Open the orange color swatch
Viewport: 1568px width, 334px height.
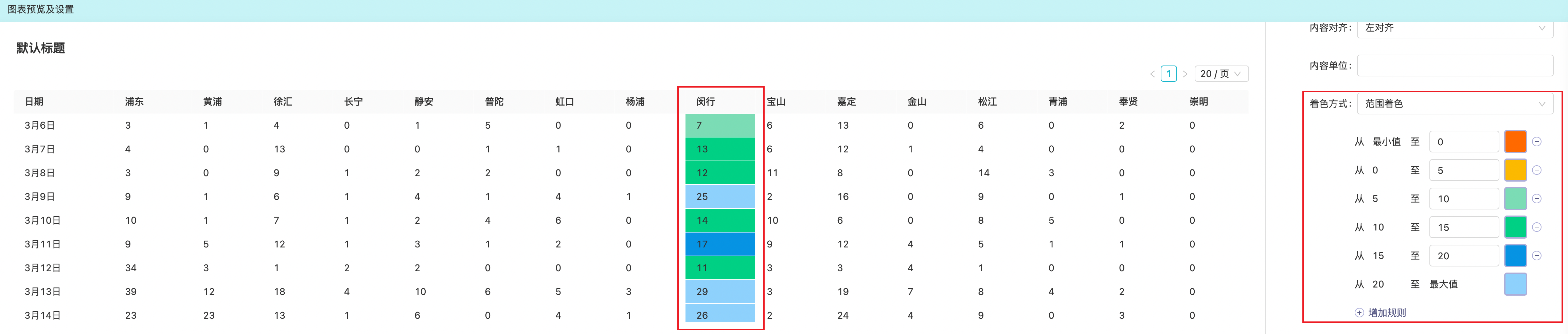coord(1515,142)
